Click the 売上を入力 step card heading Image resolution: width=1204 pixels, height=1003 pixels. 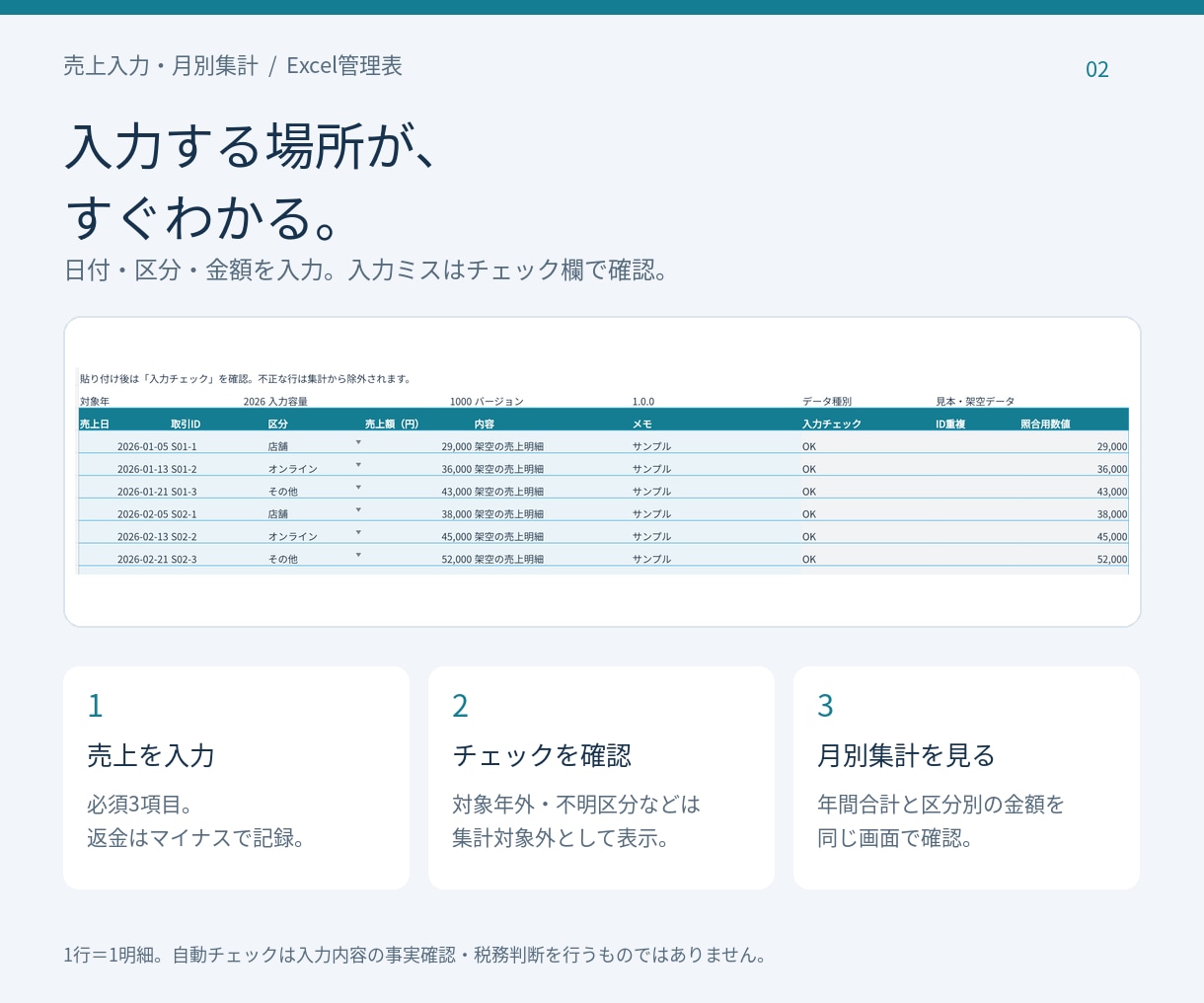[x=151, y=756]
